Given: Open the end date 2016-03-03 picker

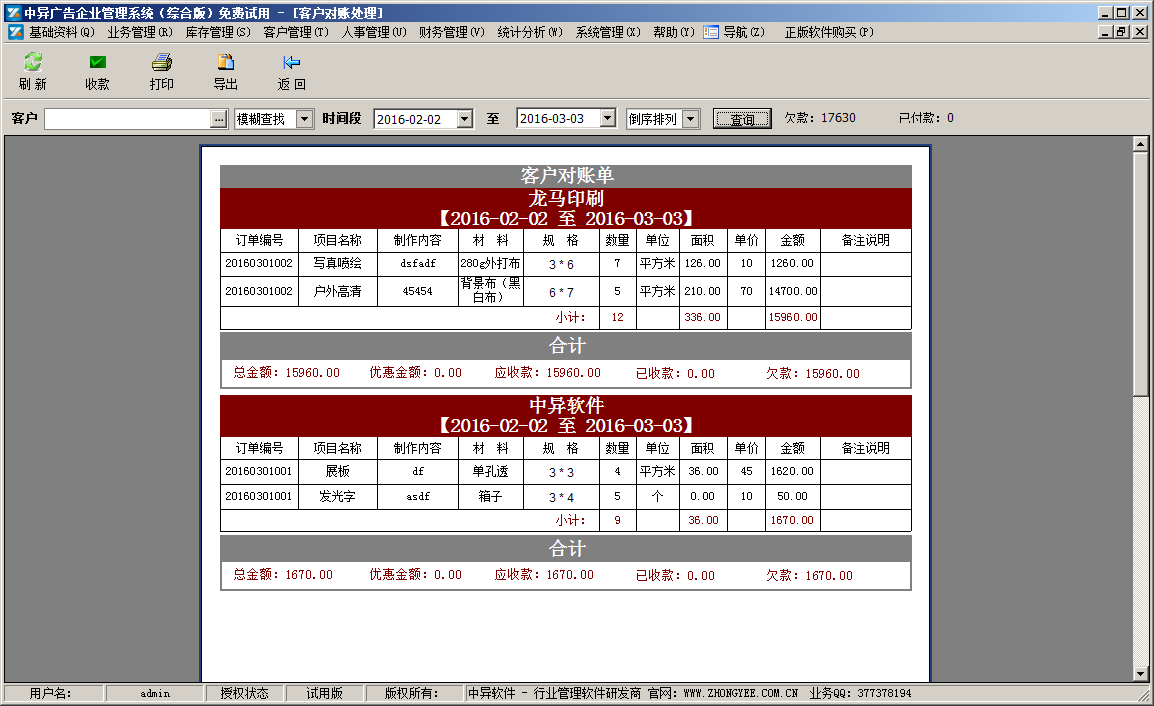Looking at the screenshot, I should (x=607, y=118).
